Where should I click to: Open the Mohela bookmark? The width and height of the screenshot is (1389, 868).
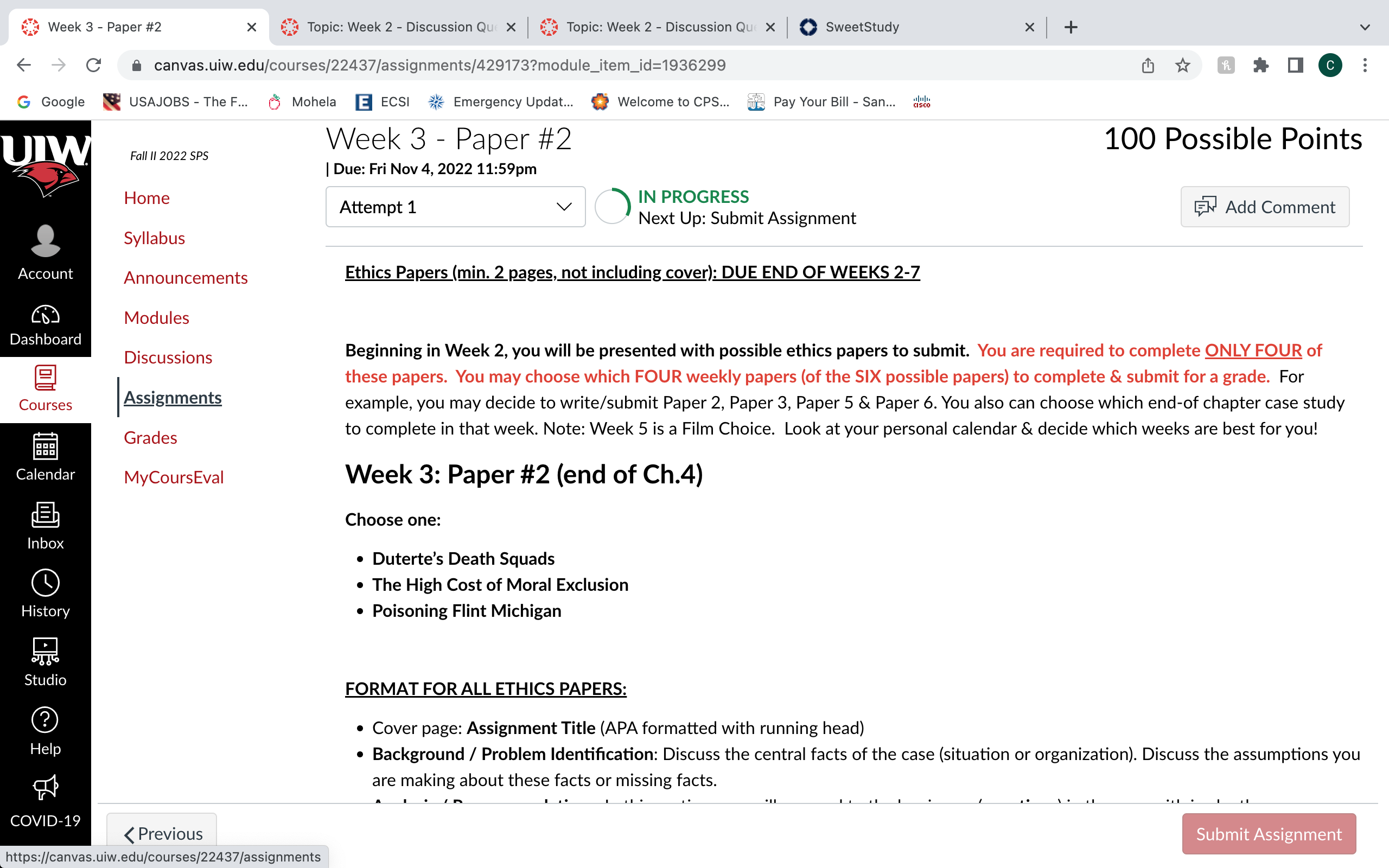[x=302, y=101]
